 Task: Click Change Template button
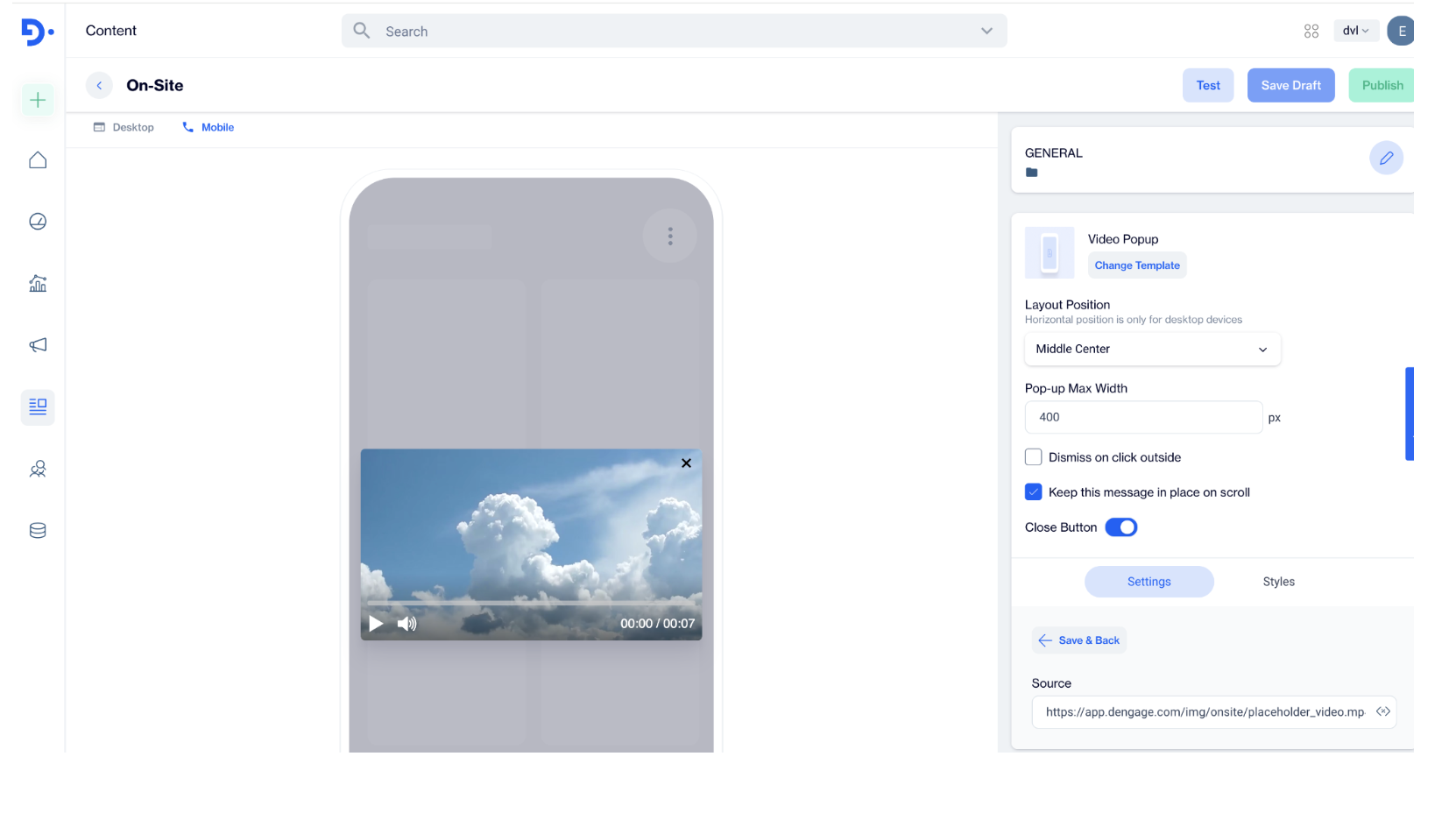[x=1137, y=265]
